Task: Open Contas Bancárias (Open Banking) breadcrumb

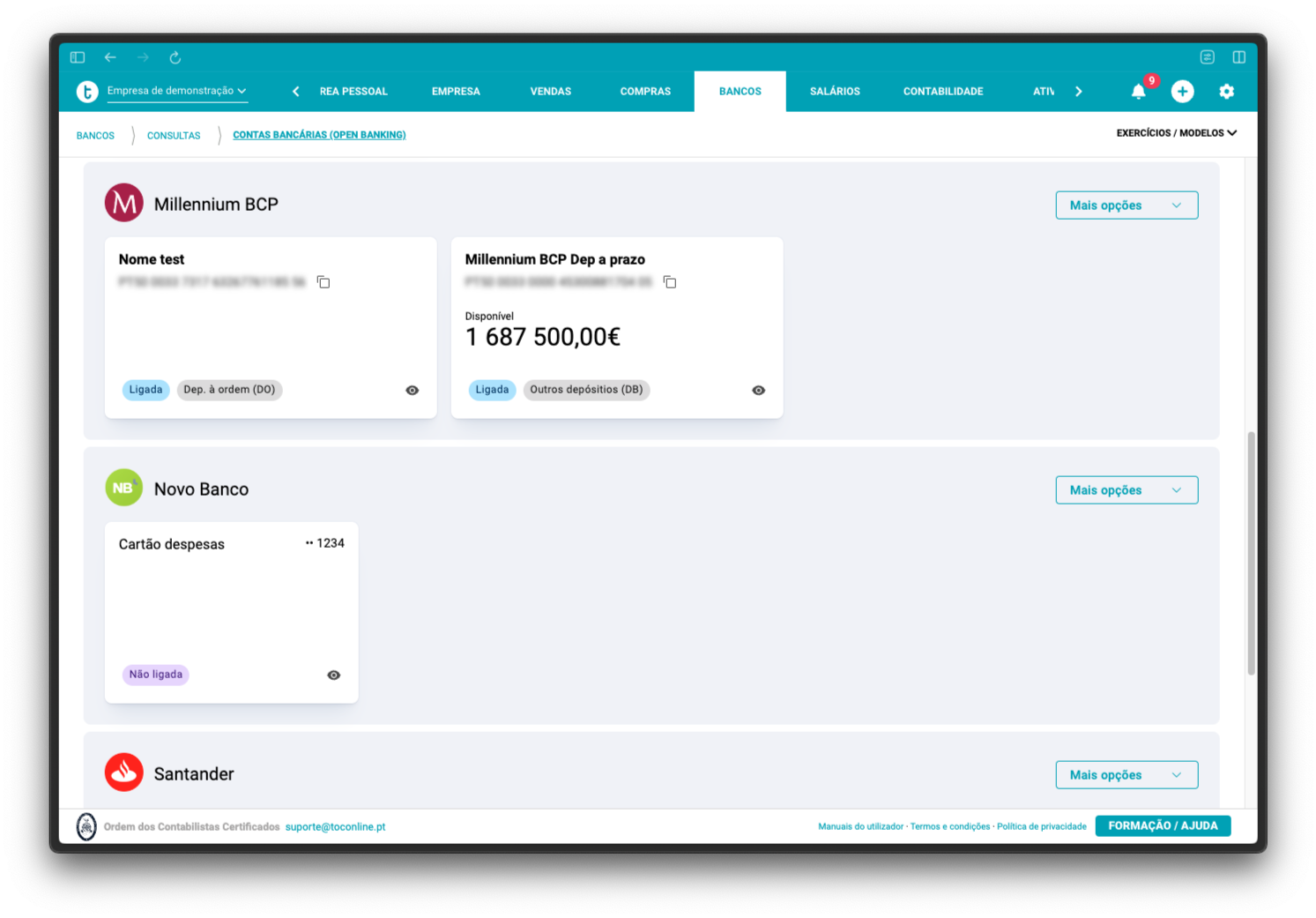Action: coord(319,135)
